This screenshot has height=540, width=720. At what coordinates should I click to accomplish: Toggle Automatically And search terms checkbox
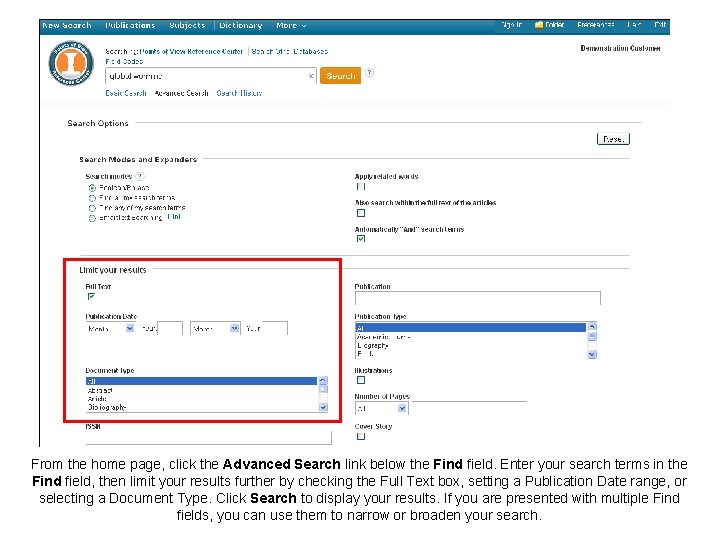coord(361,239)
